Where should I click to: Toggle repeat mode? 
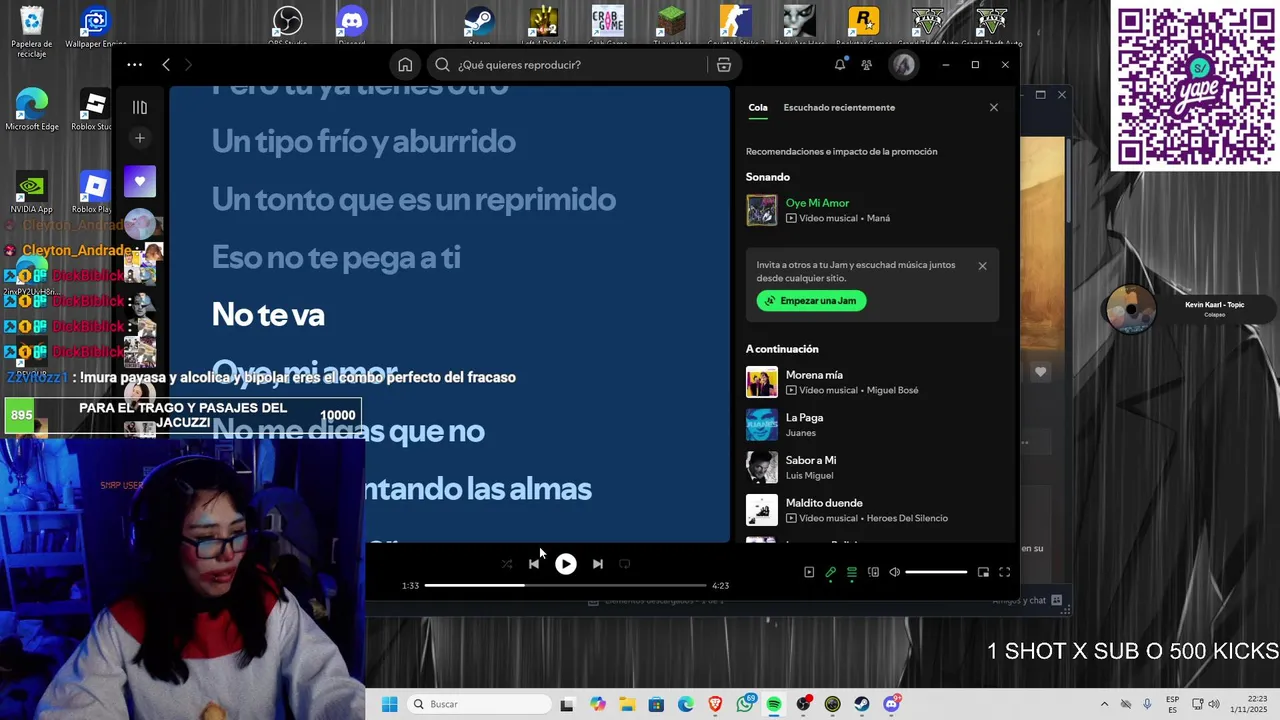[x=624, y=564]
